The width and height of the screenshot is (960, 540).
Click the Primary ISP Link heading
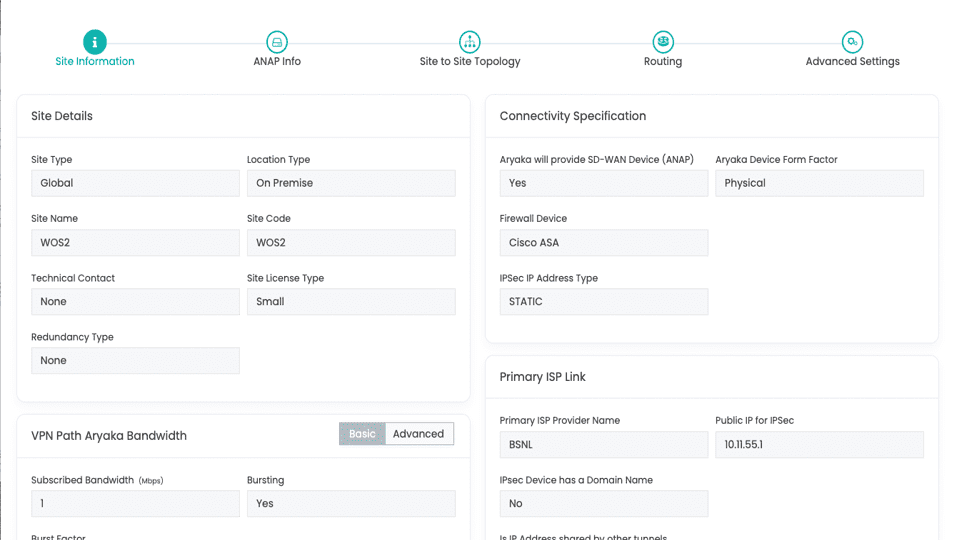[x=542, y=377]
